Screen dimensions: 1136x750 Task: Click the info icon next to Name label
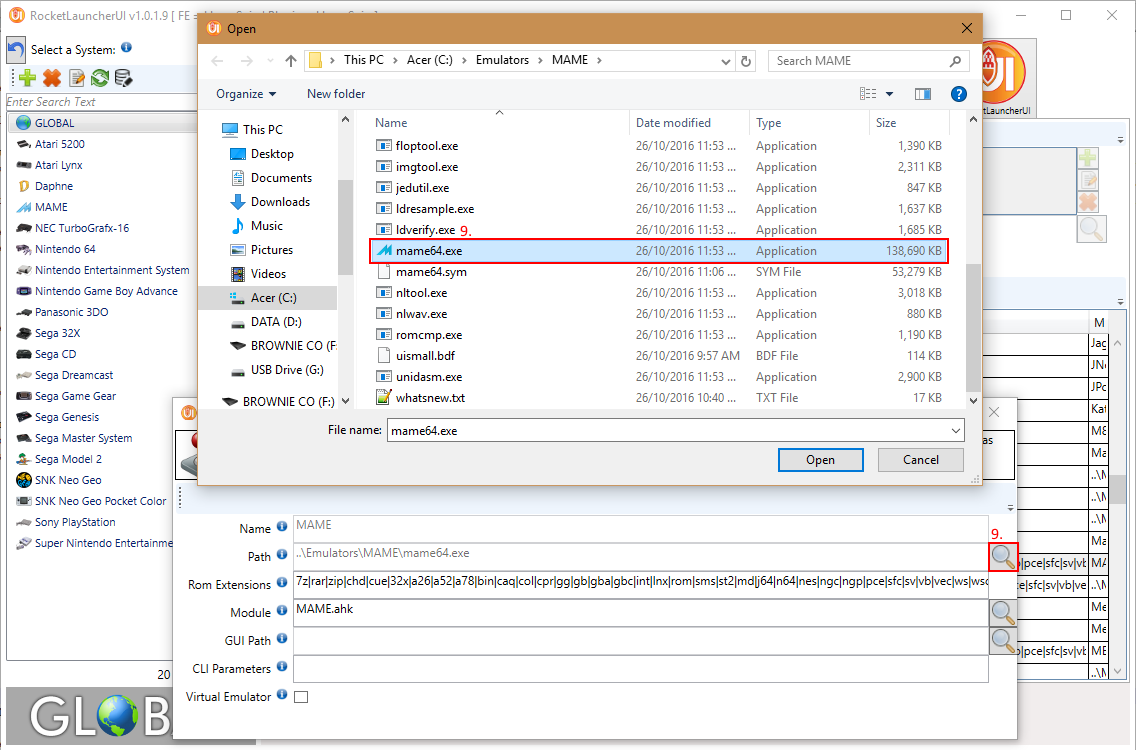coord(282,527)
